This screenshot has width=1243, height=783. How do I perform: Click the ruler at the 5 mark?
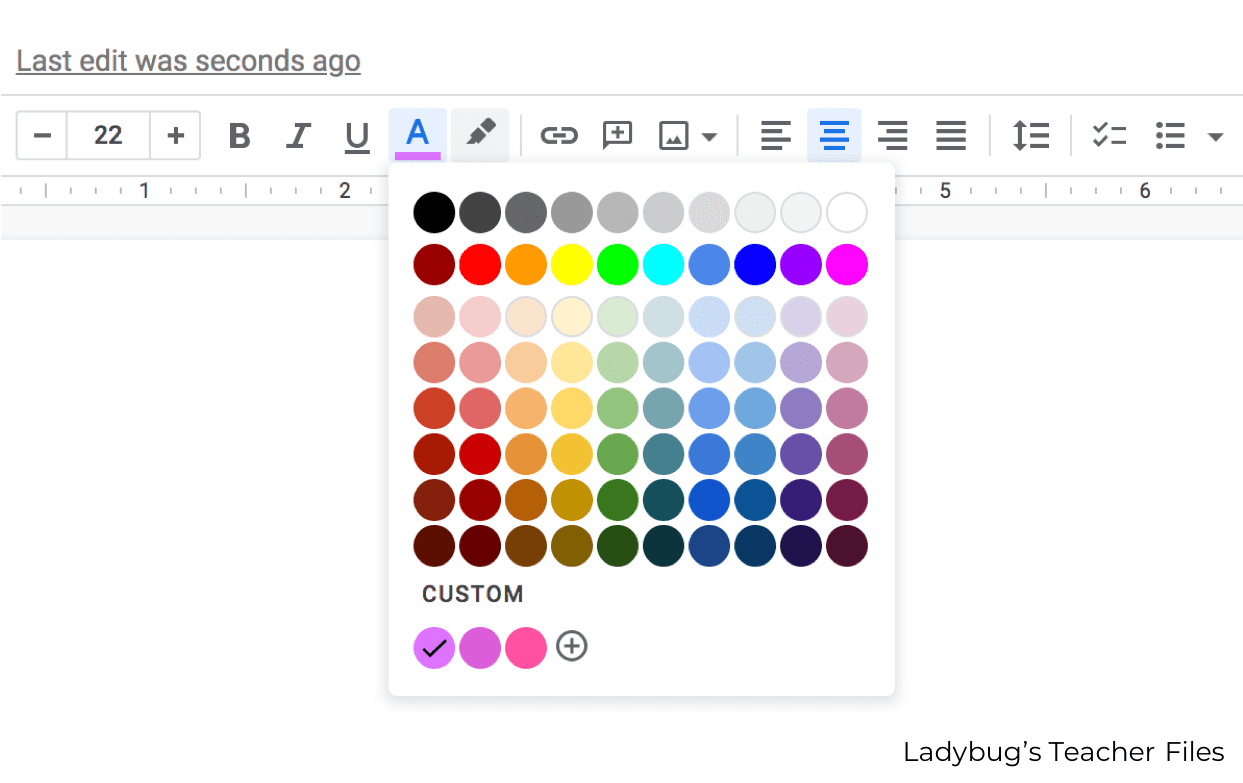coord(945,190)
